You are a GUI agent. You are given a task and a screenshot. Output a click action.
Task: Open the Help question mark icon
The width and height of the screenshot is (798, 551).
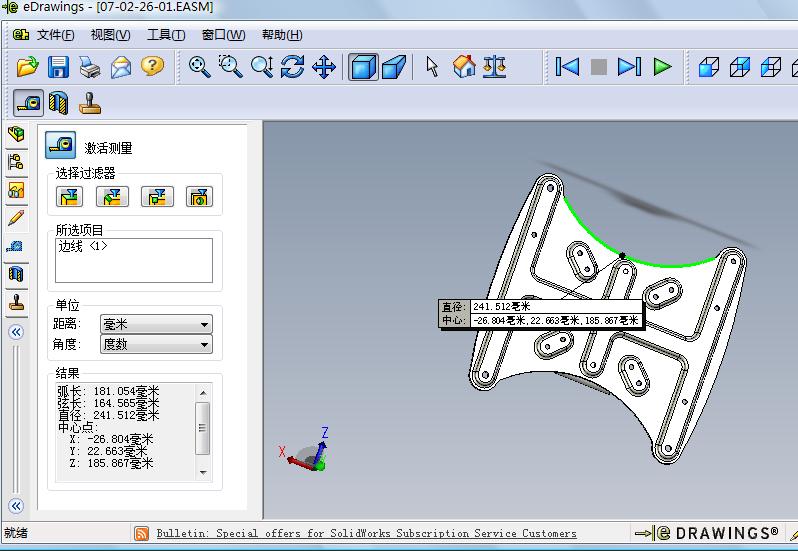coord(152,66)
